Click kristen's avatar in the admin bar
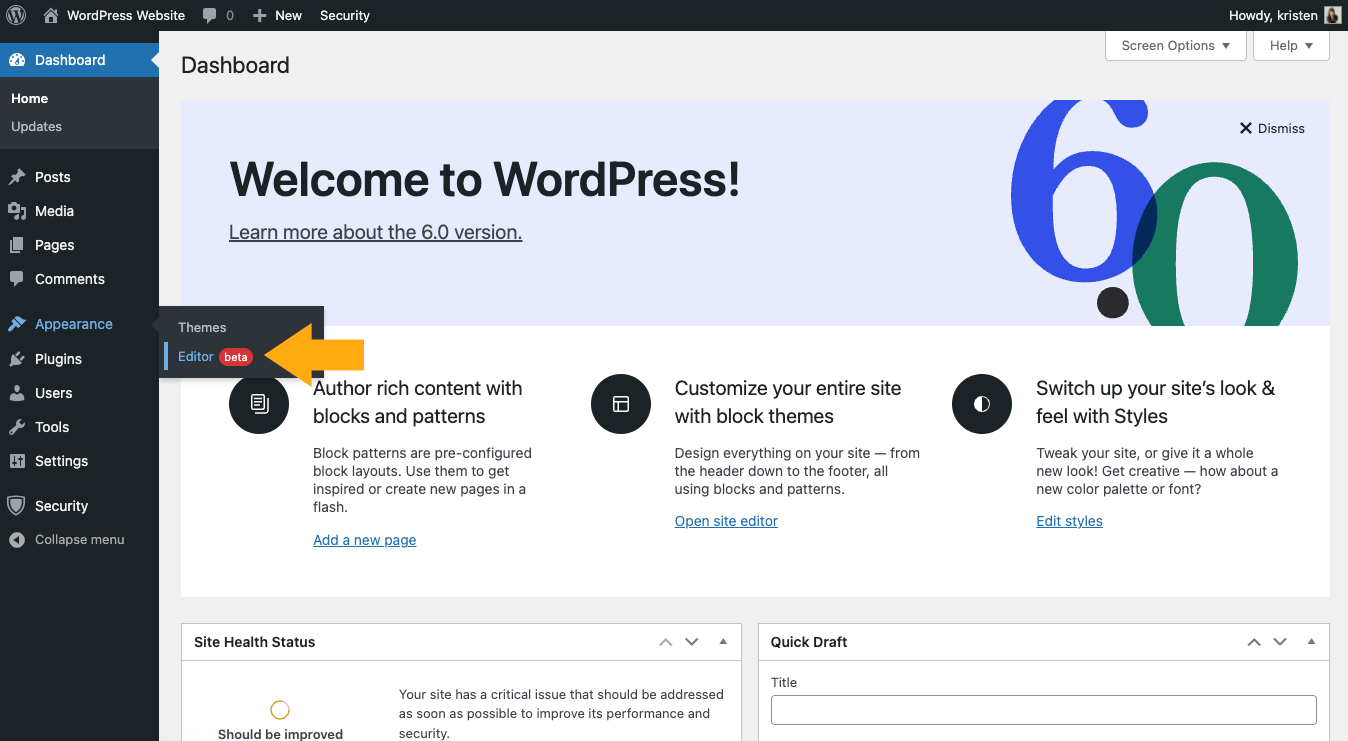The image size is (1348, 741). point(1332,15)
